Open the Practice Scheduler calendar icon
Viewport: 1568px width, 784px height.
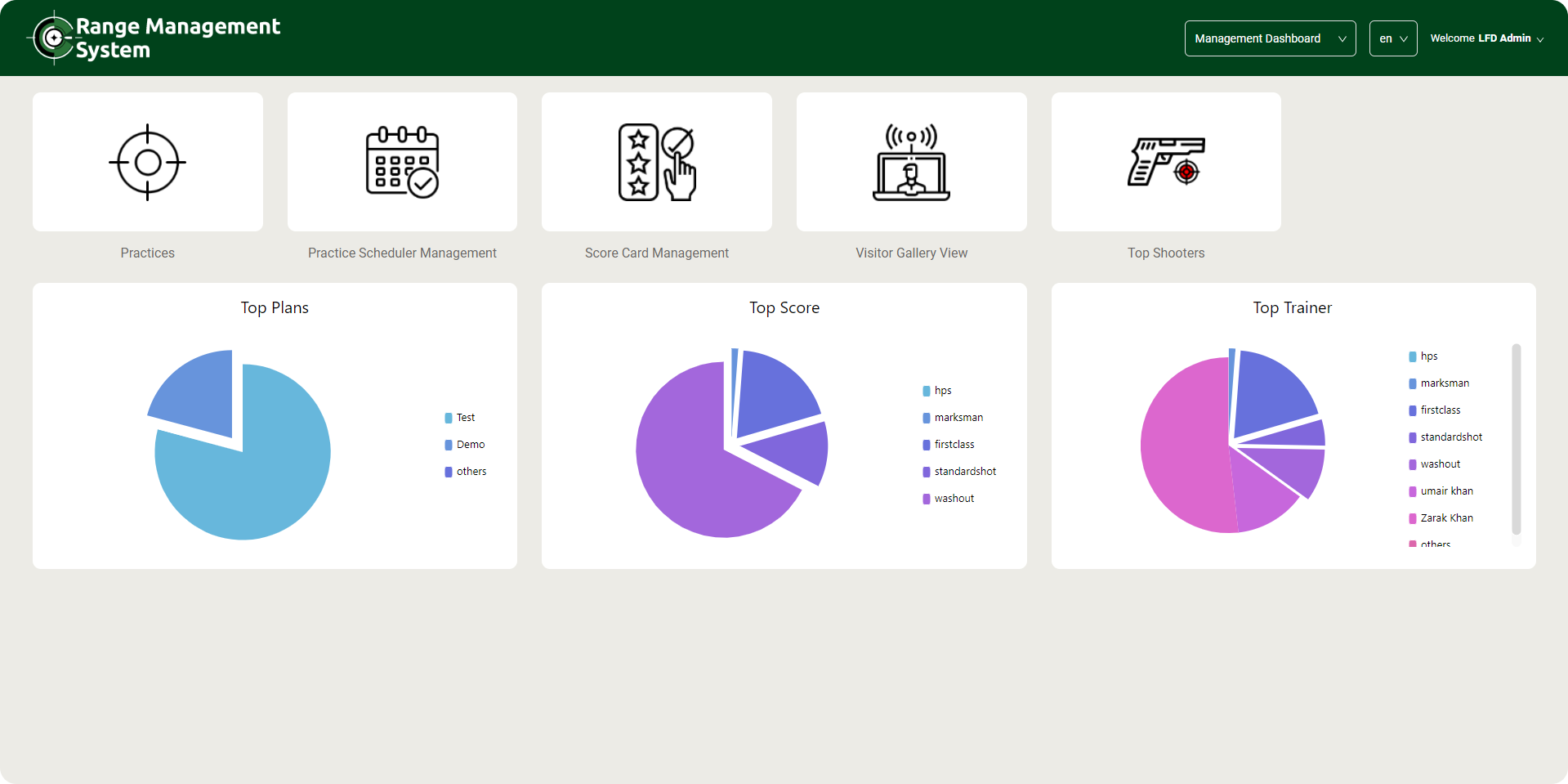(402, 162)
